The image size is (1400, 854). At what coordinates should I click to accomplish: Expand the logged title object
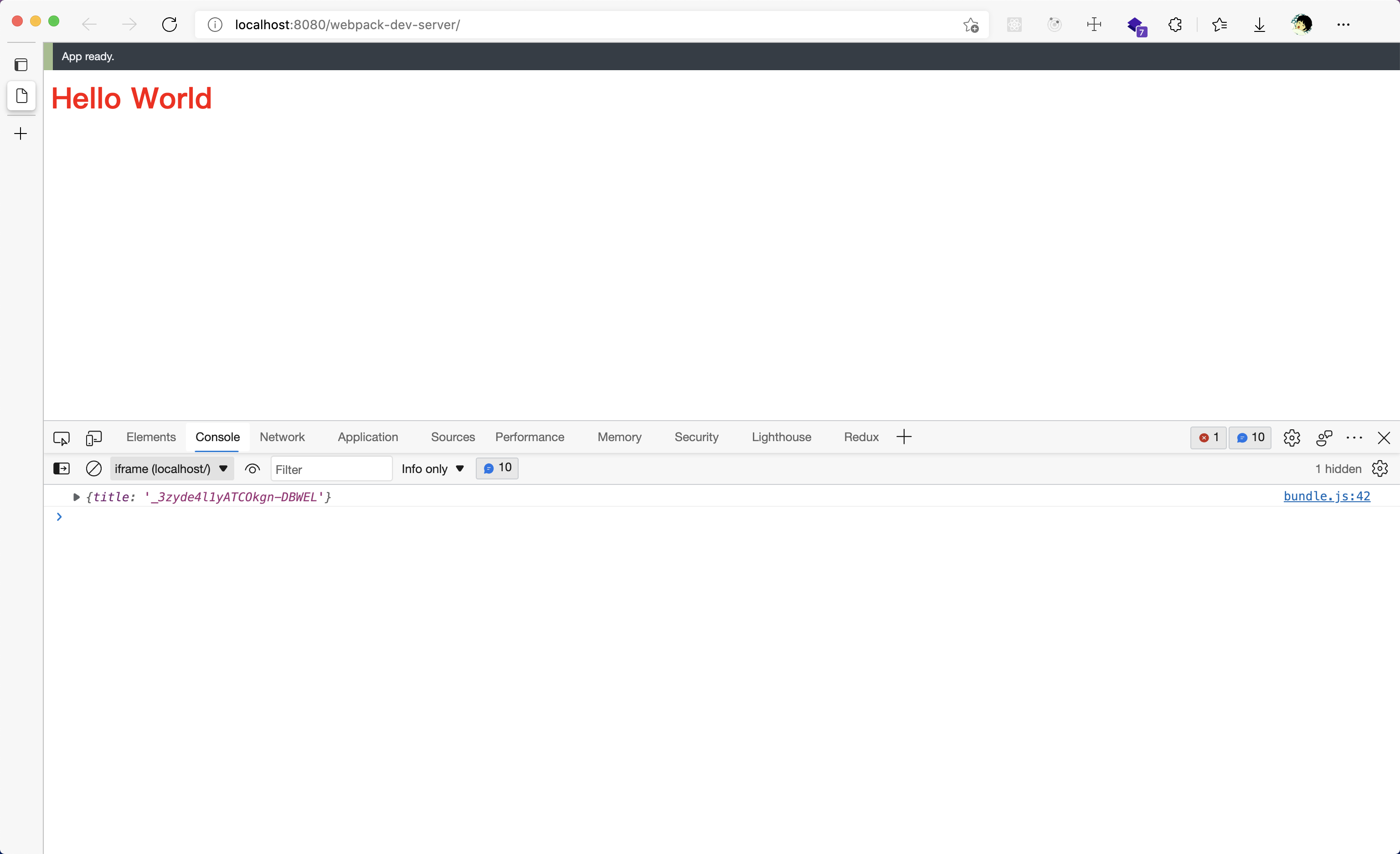[x=76, y=497]
